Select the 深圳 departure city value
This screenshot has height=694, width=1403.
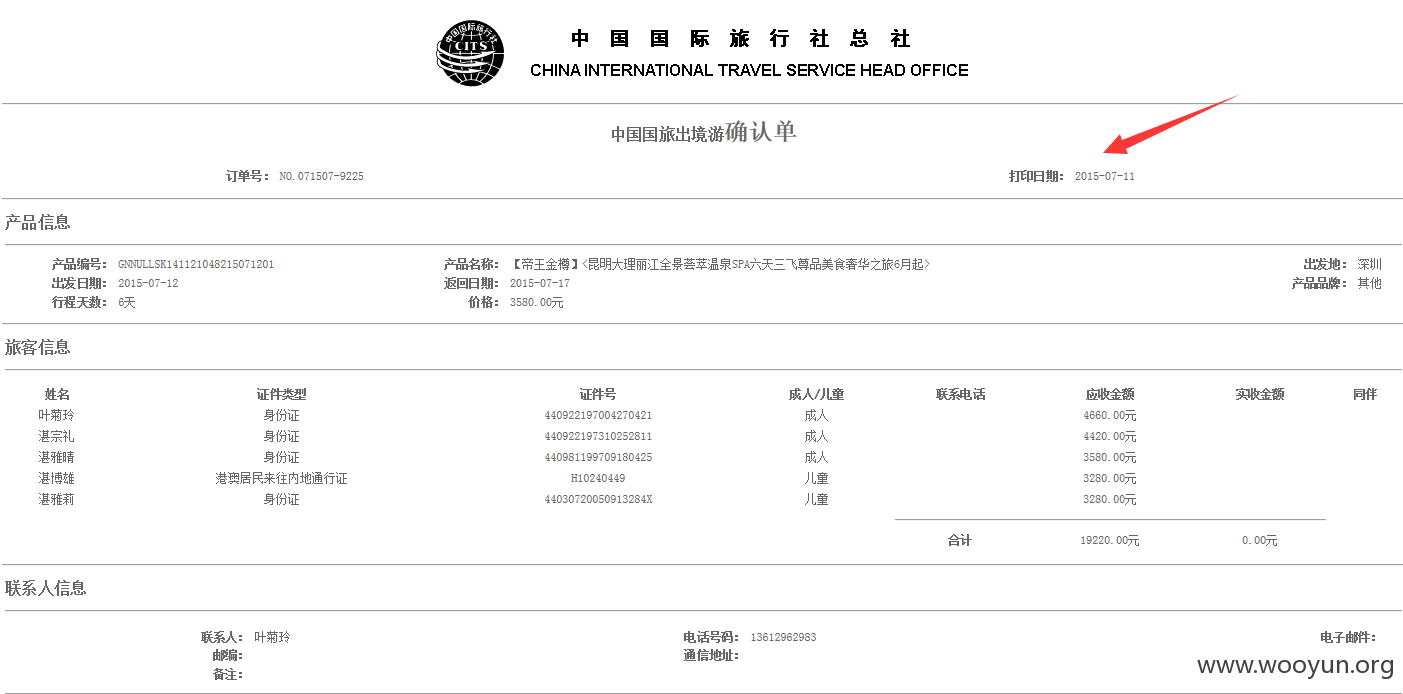pos(1369,264)
